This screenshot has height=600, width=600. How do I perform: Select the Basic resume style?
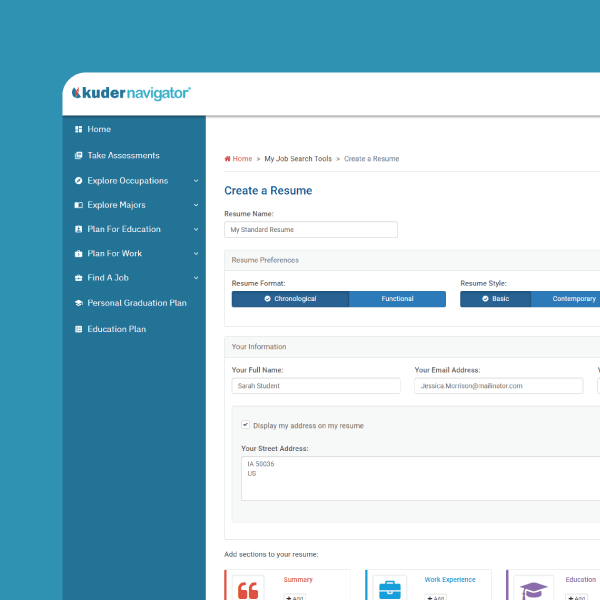pos(496,299)
